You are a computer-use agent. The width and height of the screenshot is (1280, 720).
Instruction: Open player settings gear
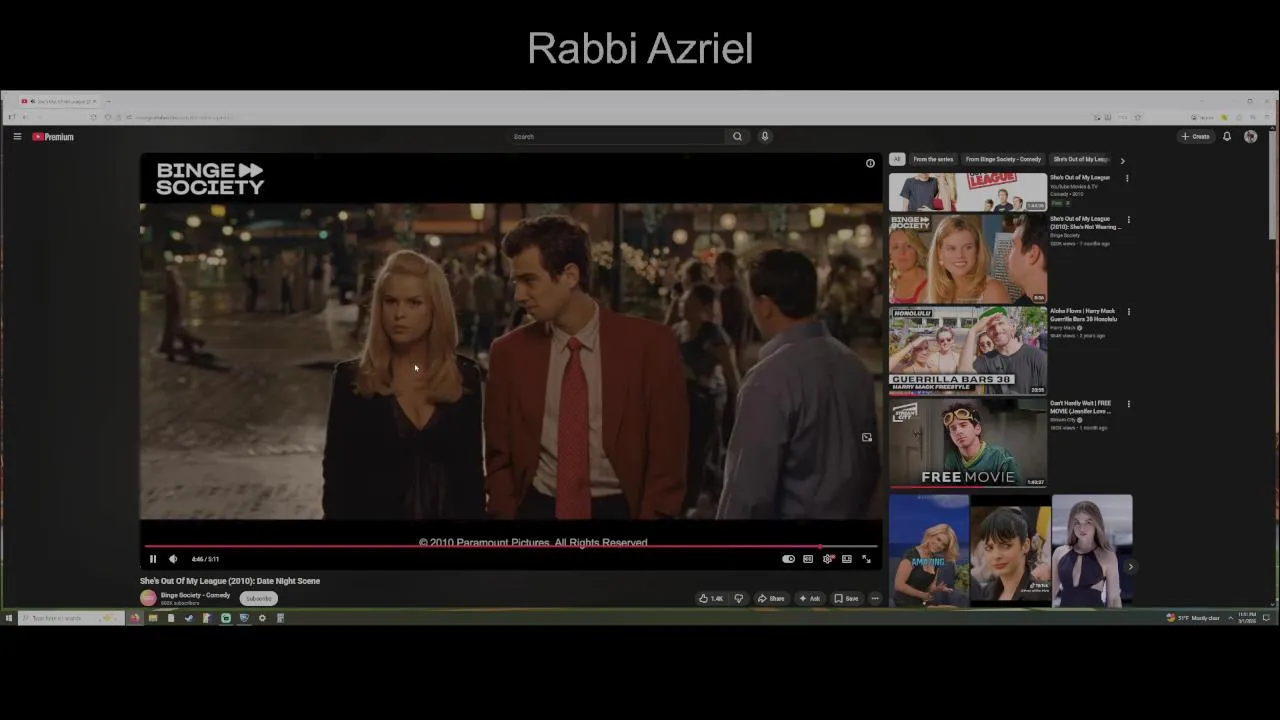827,559
